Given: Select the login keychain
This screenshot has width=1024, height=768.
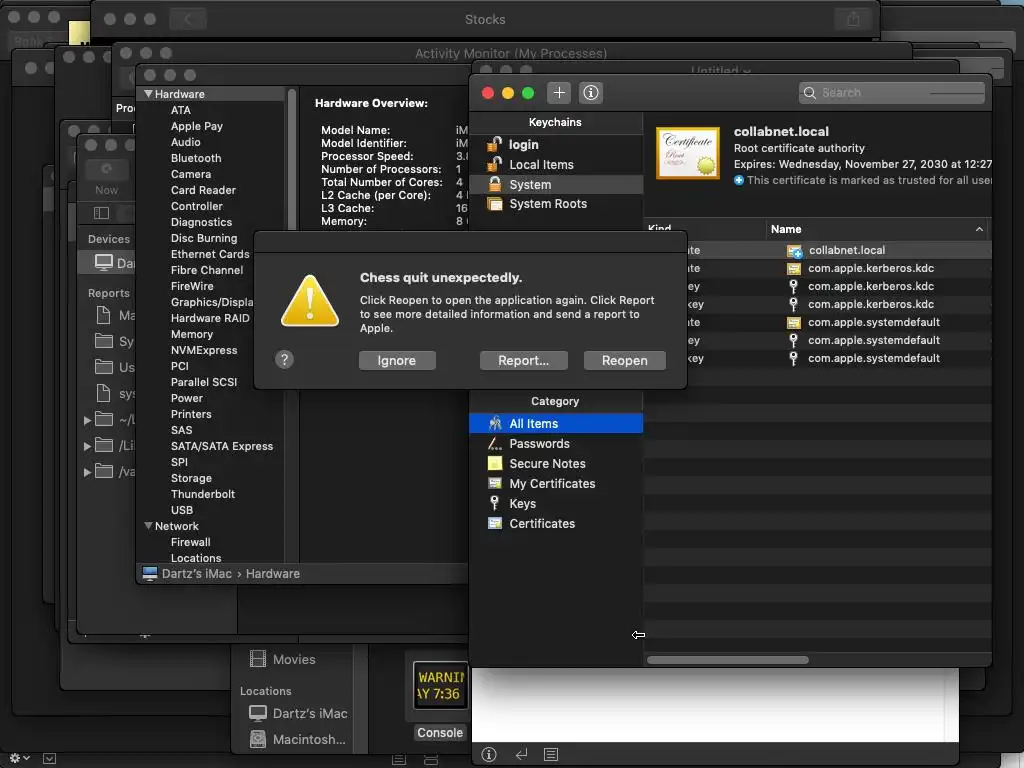Looking at the screenshot, I should (556, 144).
